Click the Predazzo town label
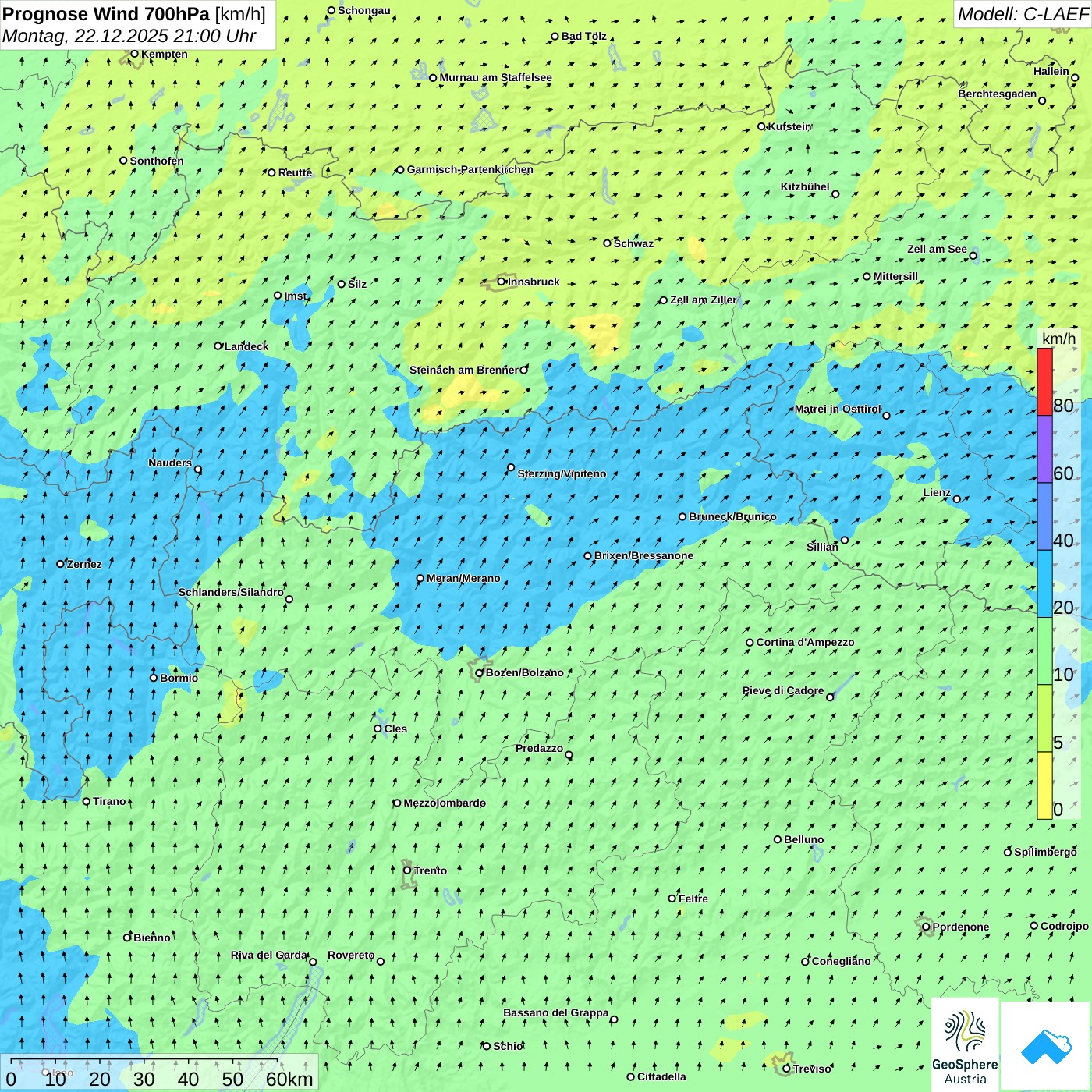The width and height of the screenshot is (1092, 1092). pos(539,748)
